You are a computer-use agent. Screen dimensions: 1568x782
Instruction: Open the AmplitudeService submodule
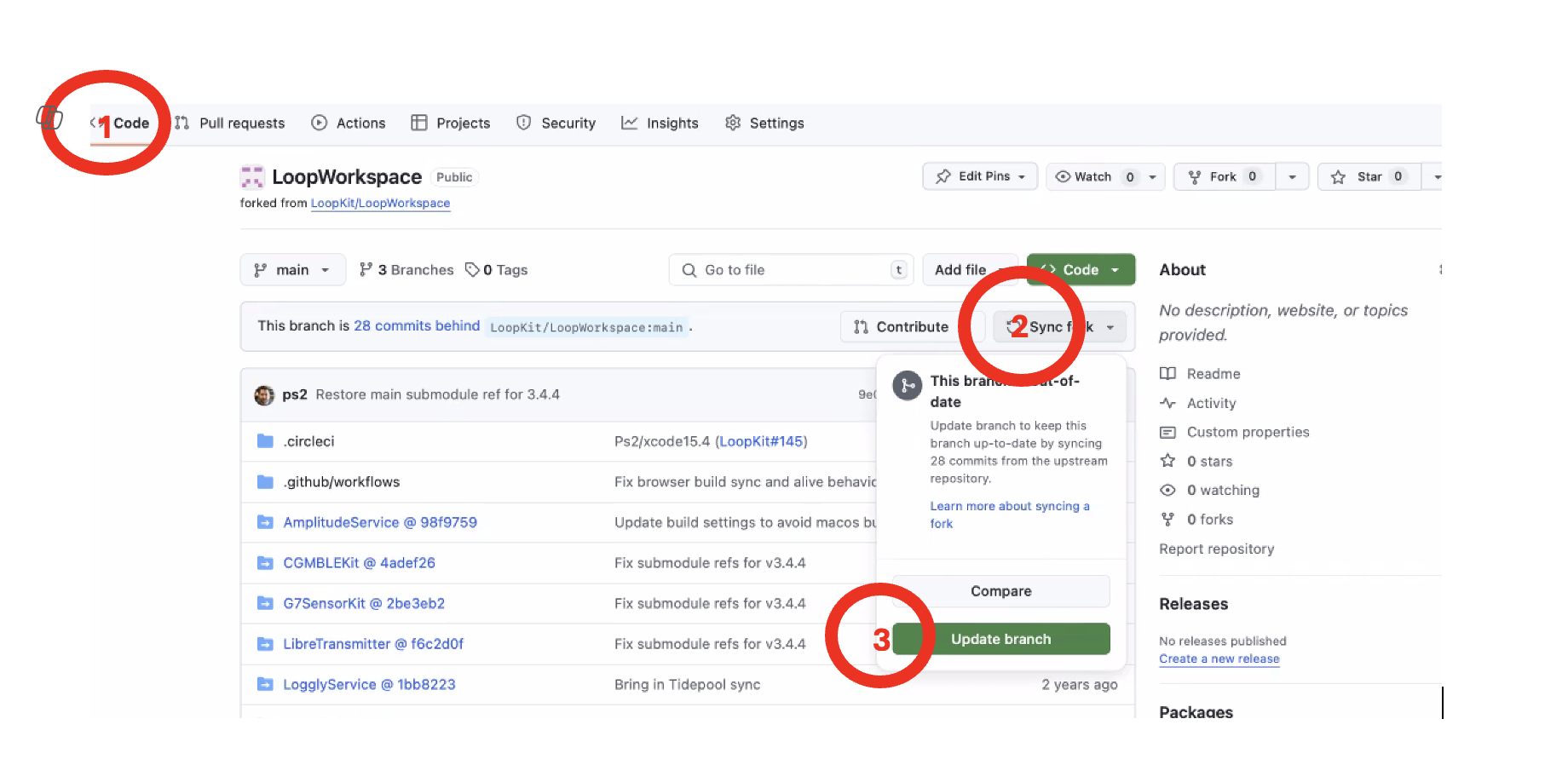click(380, 522)
